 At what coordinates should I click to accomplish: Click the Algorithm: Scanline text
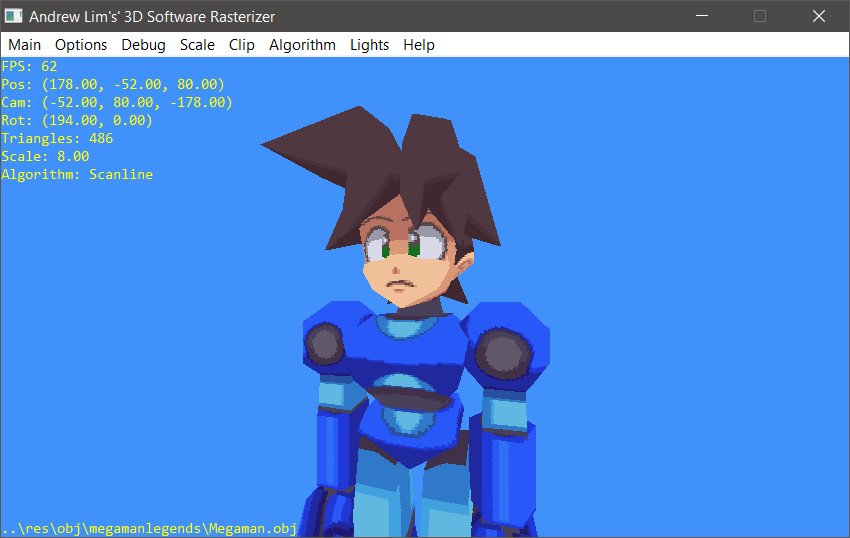point(77,174)
